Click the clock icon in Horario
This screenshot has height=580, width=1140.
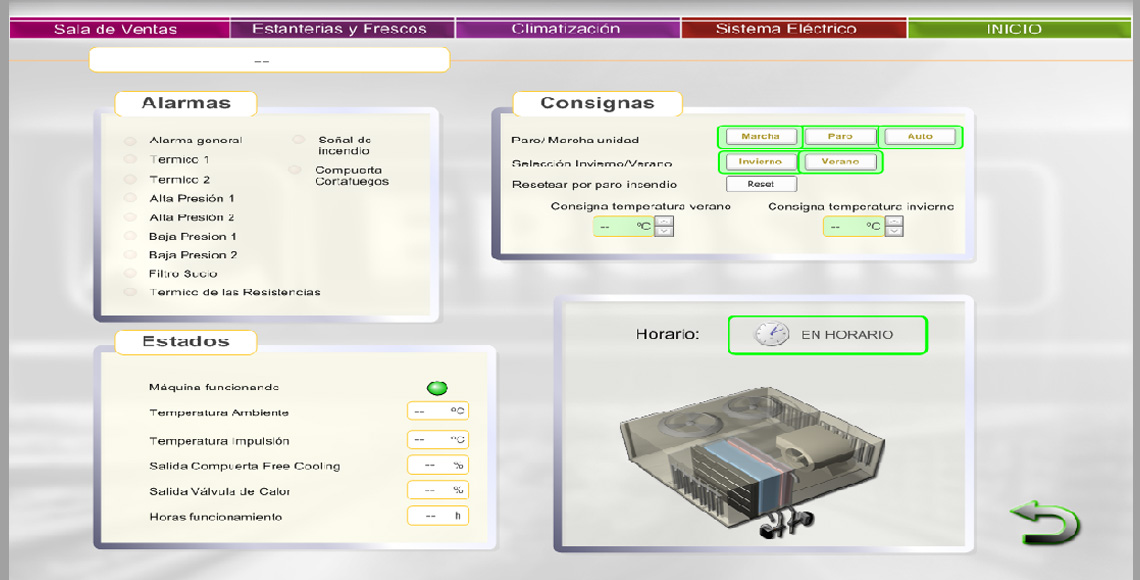click(x=771, y=334)
